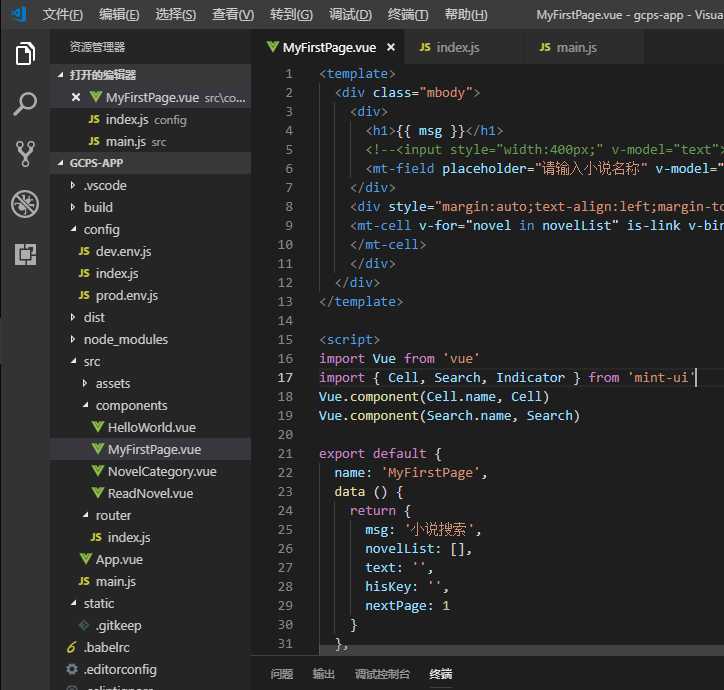Expand the node_modules folder

click(73, 339)
